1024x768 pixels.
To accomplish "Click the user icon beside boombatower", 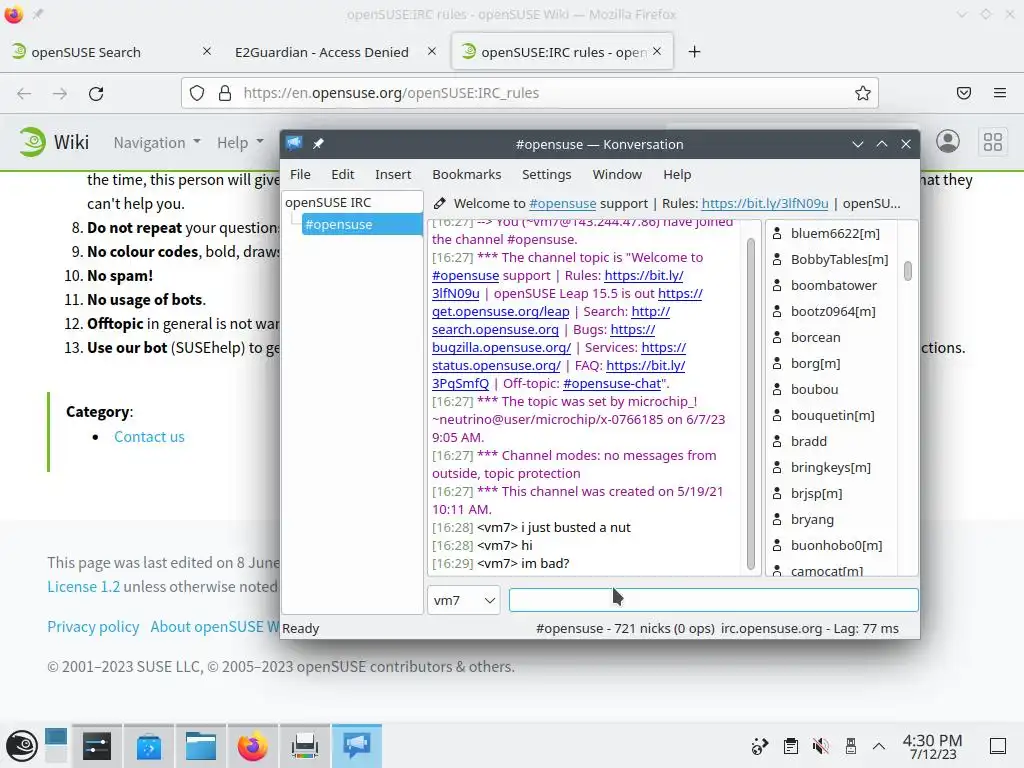I will [x=777, y=285].
